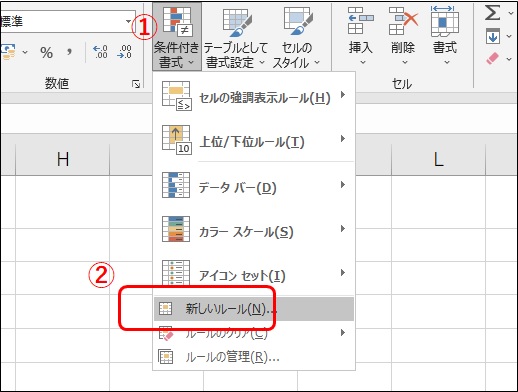Click the 書式 cells button

pos(445,36)
